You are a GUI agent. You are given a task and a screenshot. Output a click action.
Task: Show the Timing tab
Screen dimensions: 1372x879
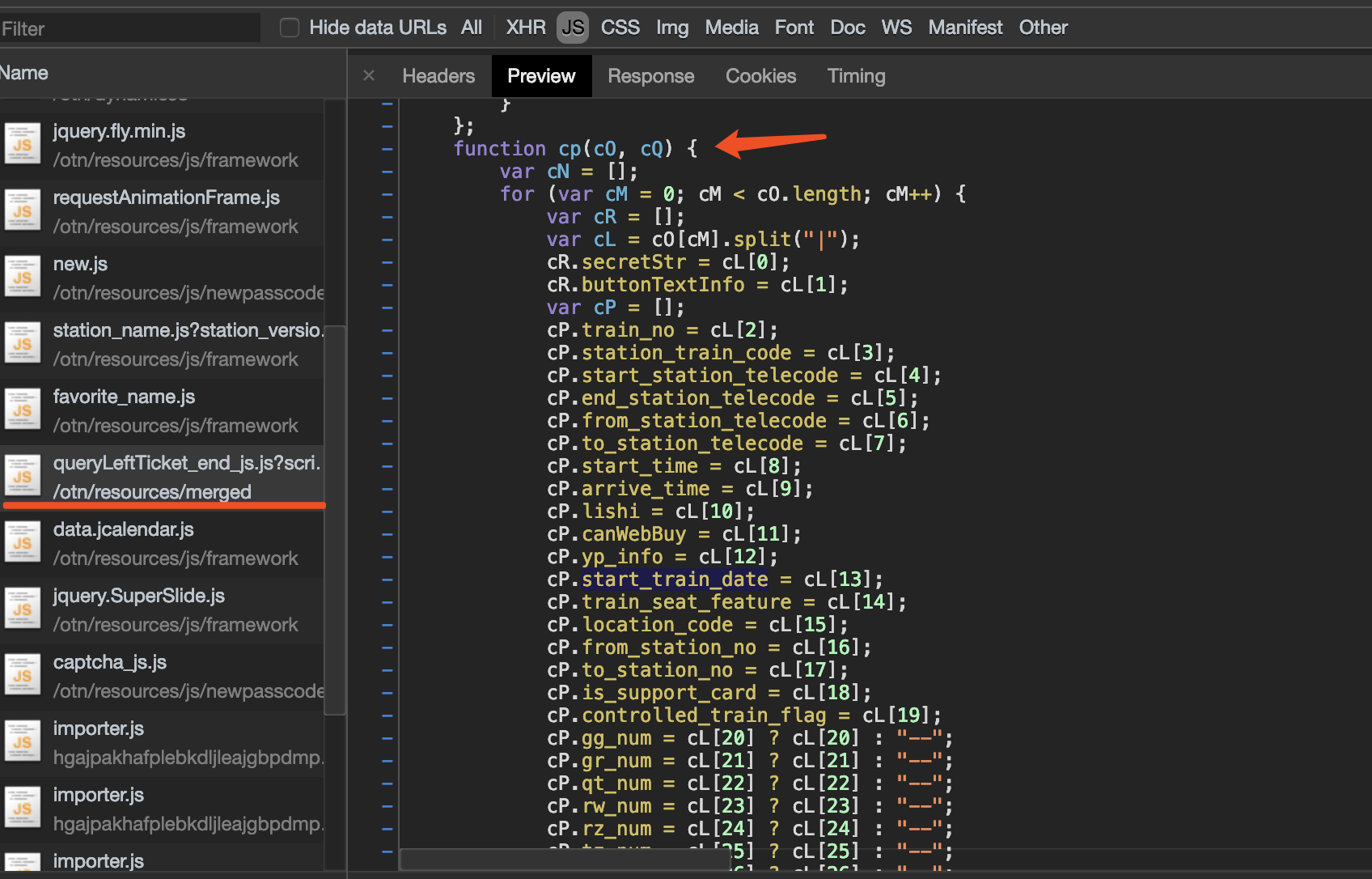click(857, 76)
